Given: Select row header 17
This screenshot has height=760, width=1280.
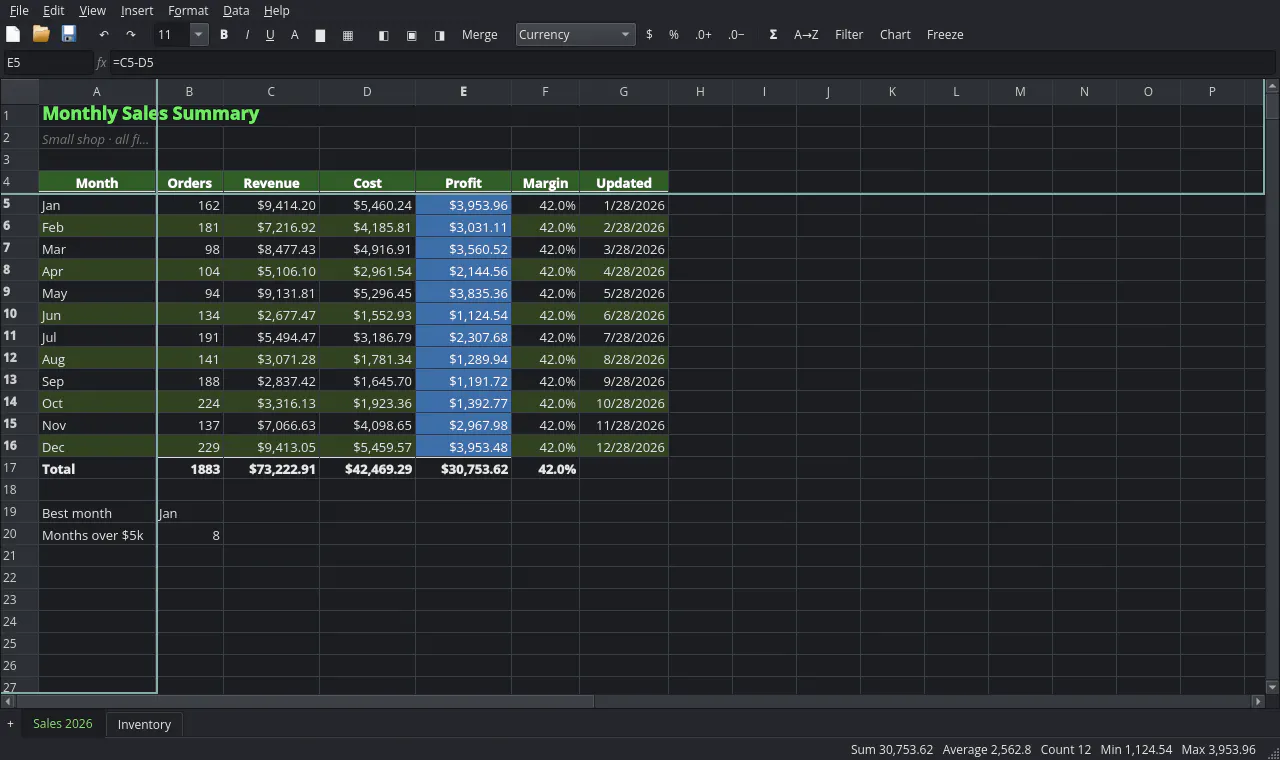Looking at the screenshot, I should 19,468.
